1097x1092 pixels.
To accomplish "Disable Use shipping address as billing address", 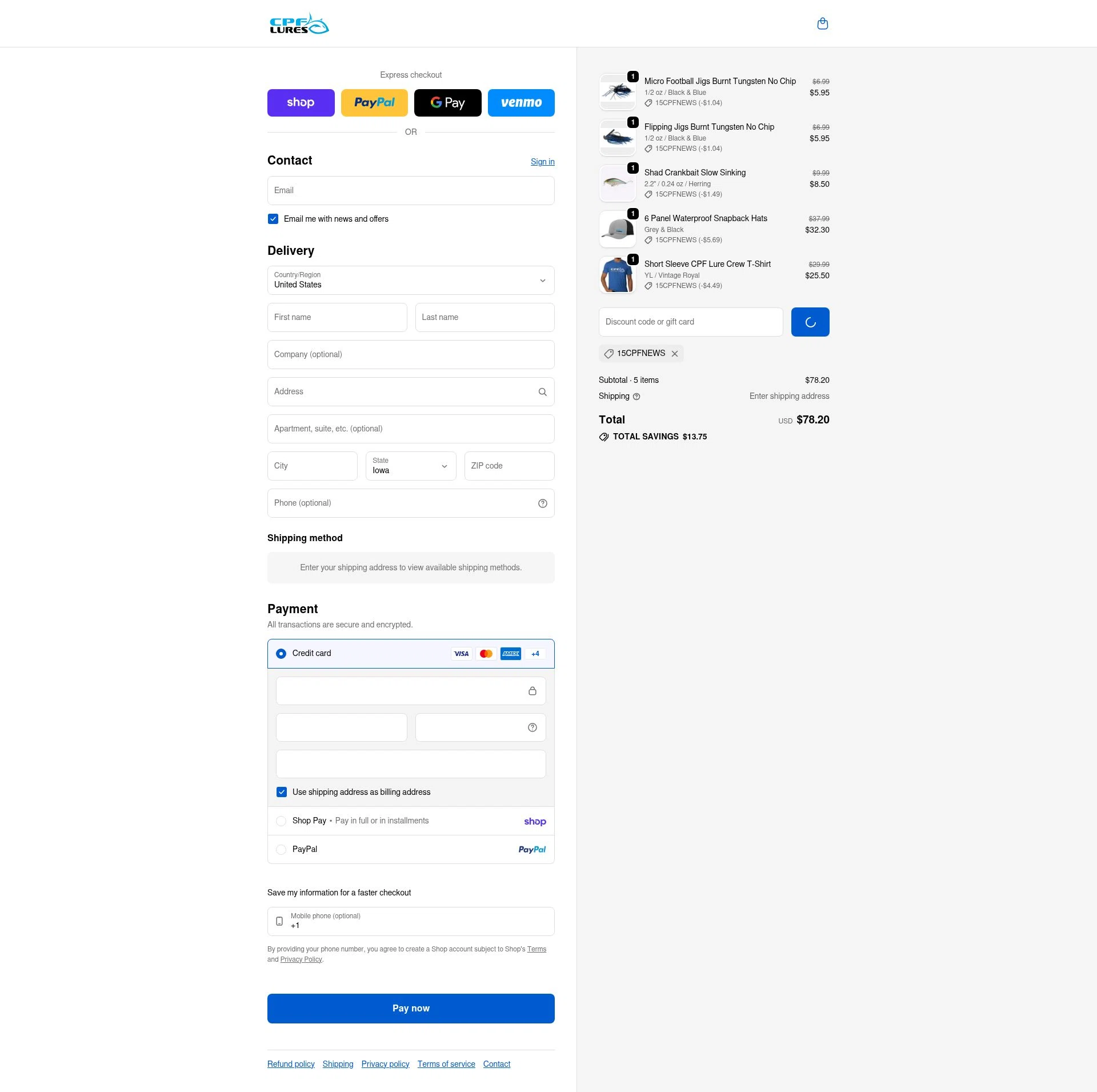I will point(281,792).
